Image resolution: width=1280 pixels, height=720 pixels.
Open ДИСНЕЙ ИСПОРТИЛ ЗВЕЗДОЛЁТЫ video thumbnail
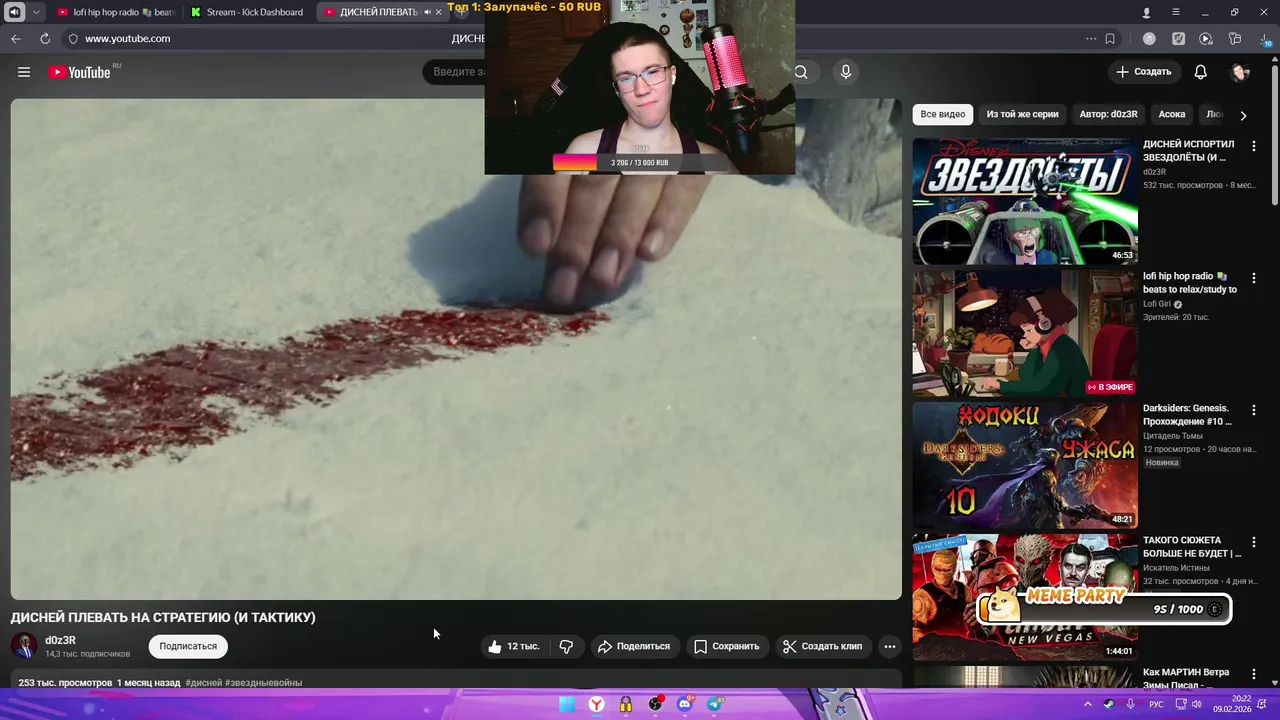[x=1025, y=201]
